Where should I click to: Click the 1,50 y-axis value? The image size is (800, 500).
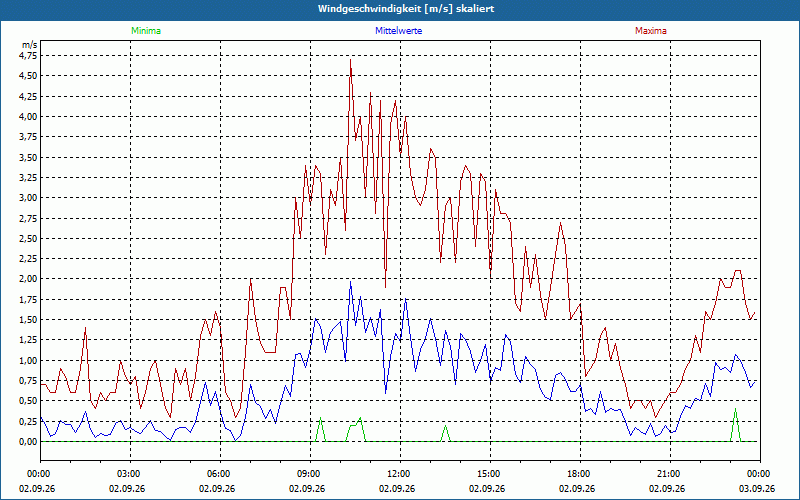pos(28,320)
